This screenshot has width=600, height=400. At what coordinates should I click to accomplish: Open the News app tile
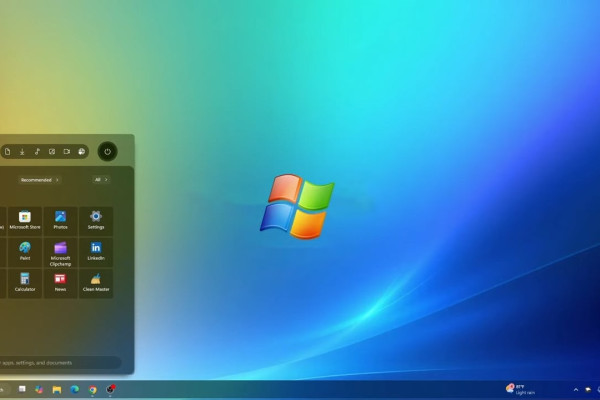coord(60,283)
